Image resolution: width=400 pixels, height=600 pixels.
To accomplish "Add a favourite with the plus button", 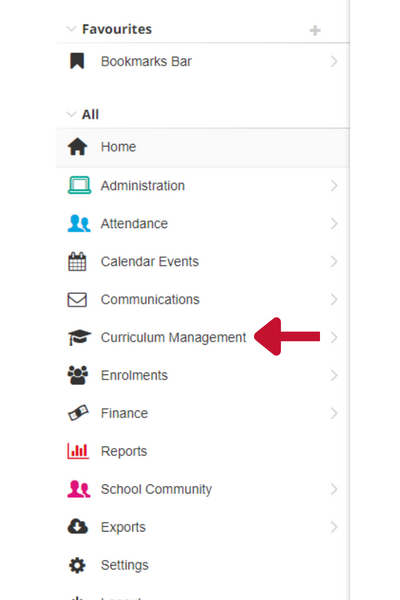I will 315,30.
